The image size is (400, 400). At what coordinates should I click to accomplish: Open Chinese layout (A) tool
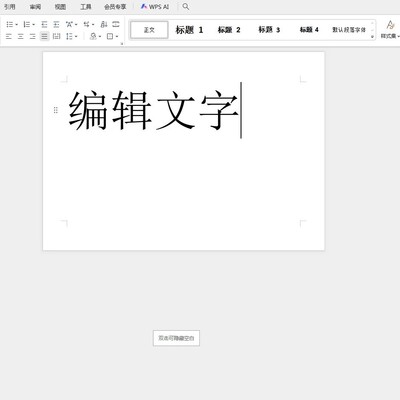tap(69, 24)
